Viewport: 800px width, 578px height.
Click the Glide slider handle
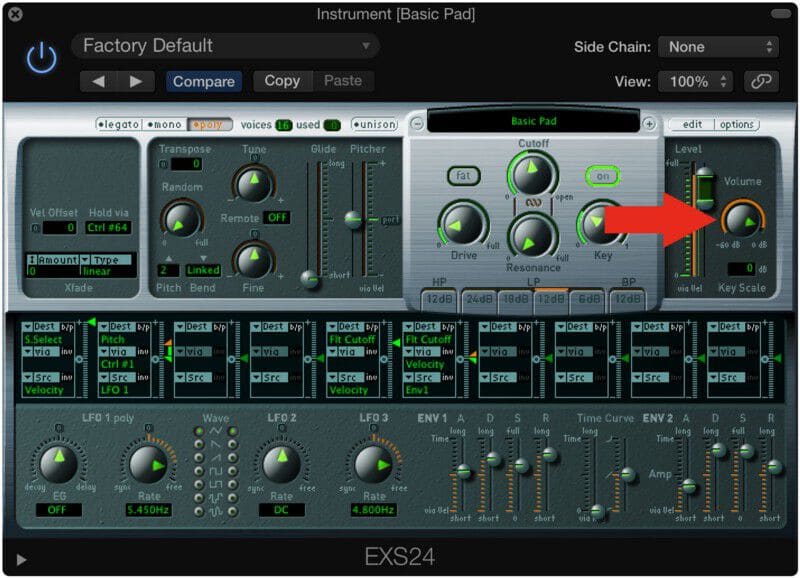[310, 279]
